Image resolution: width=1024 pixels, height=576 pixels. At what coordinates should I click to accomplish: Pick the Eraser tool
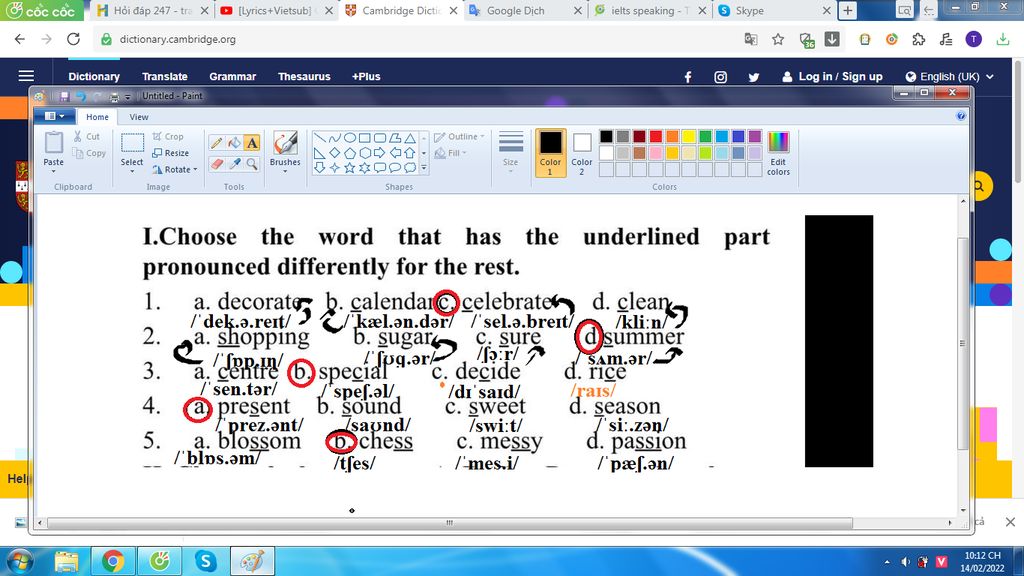coord(216,163)
